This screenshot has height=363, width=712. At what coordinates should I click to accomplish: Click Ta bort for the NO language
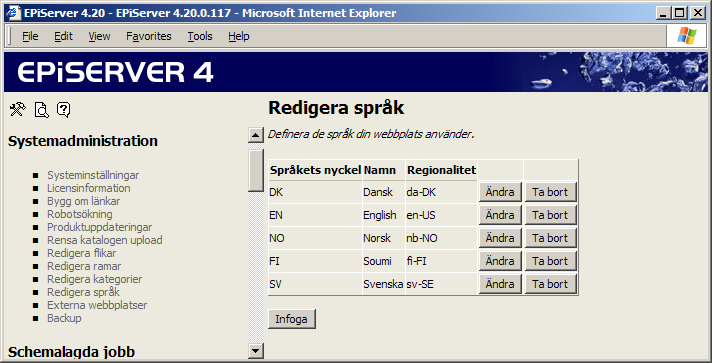tap(550, 238)
